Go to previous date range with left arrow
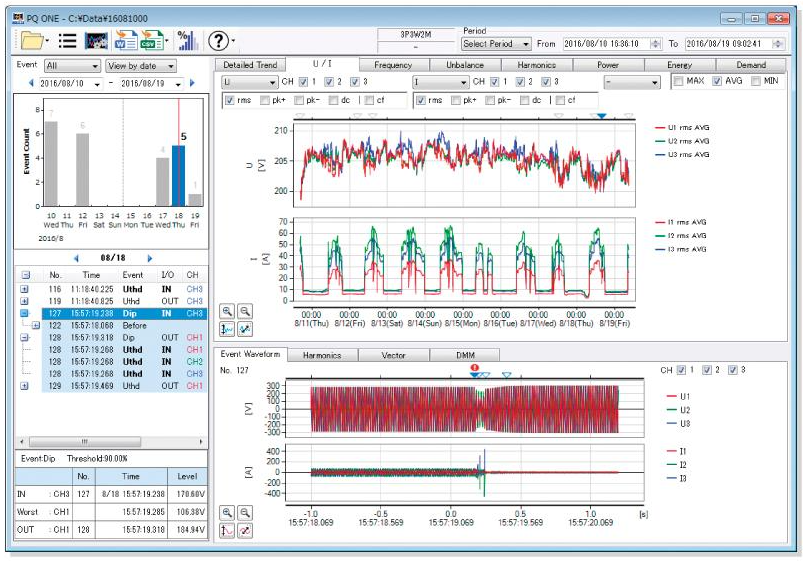This screenshot has height=565, width=803. [x=31, y=82]
